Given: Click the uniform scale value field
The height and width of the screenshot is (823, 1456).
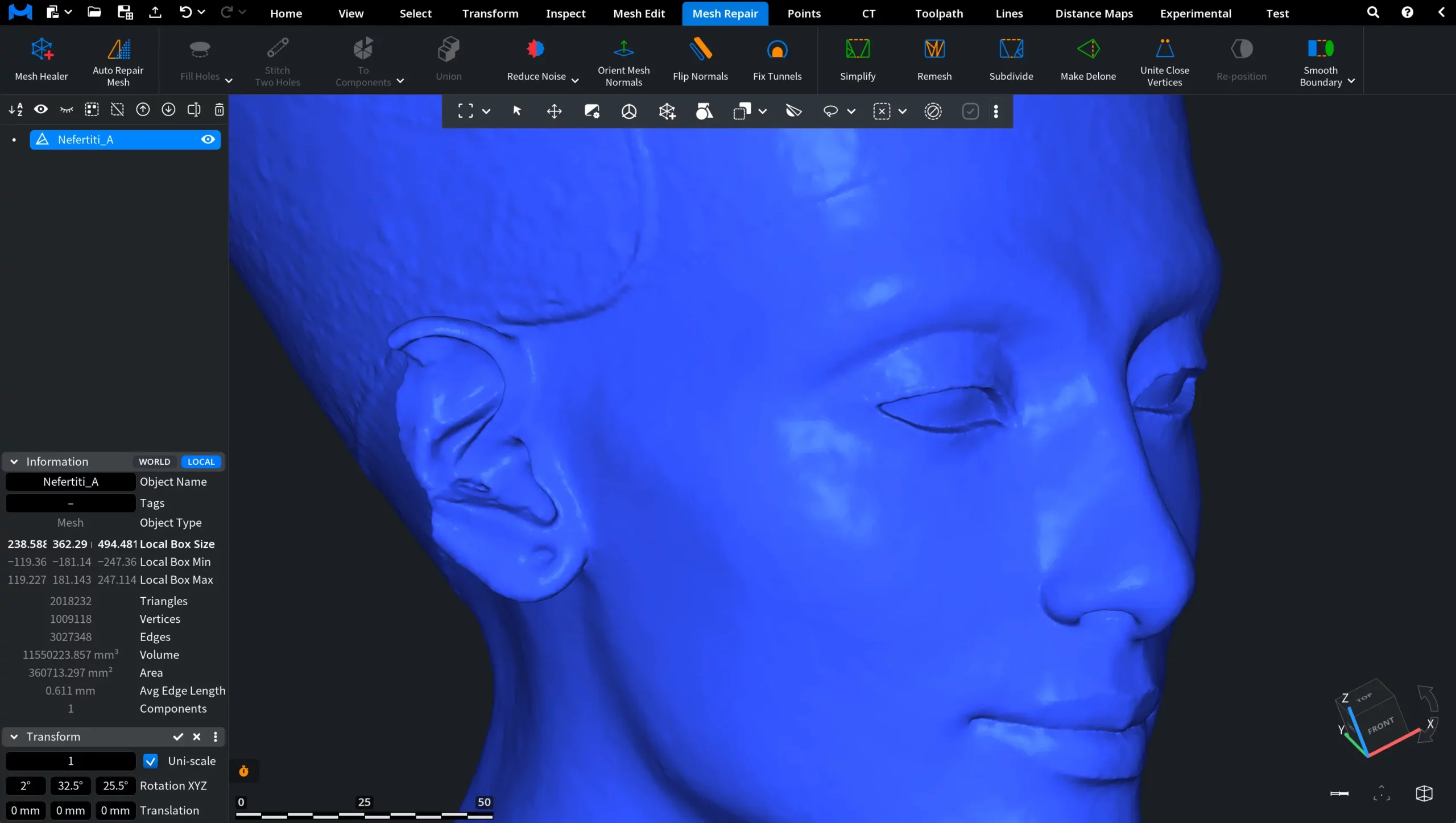Looking at the screenshot, I should pos(71,761).
